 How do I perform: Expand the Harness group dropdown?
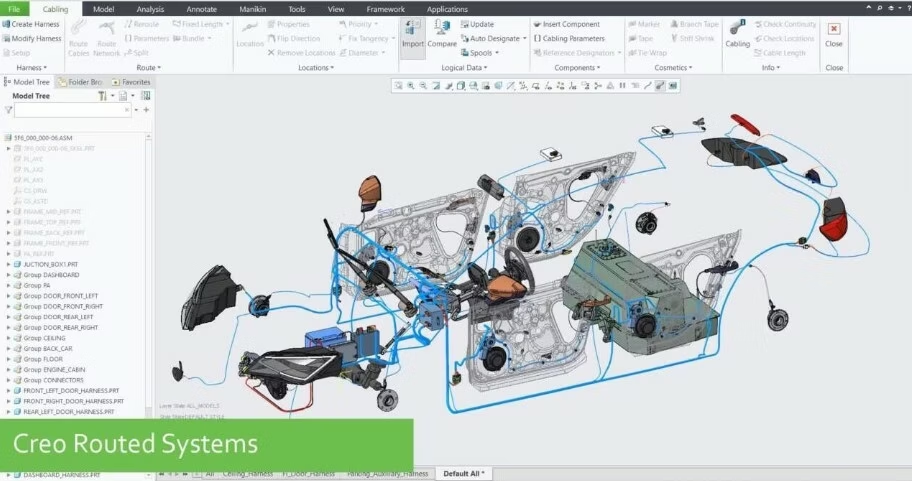click(31, 67)
